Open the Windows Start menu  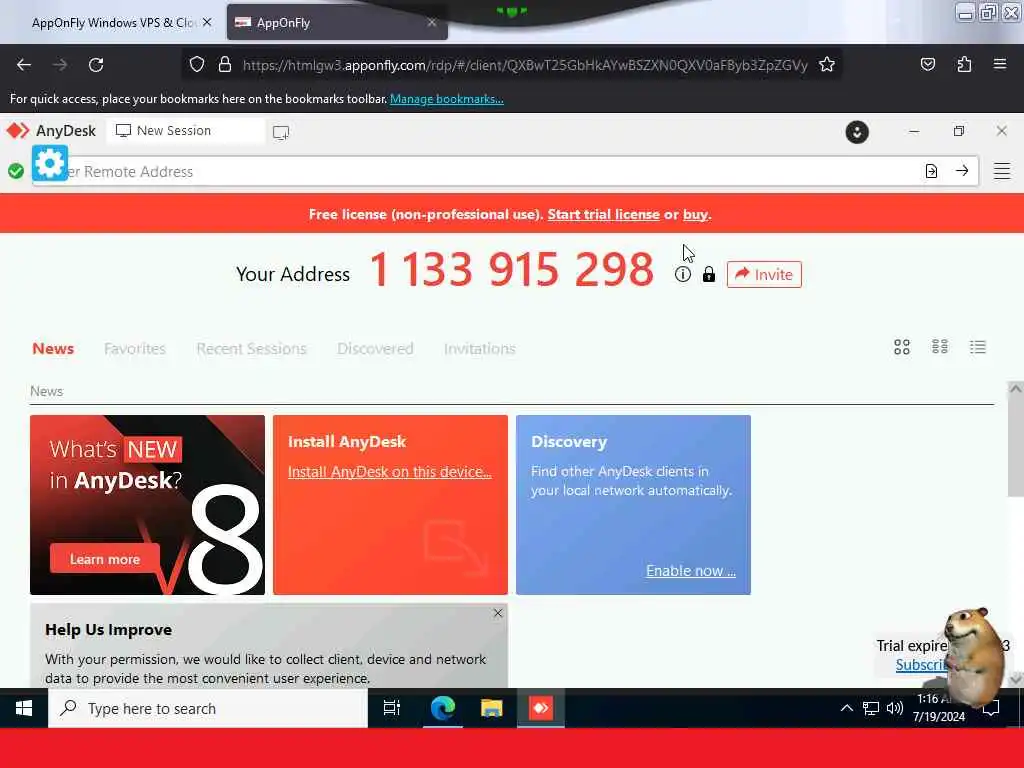pyautogui.click(x=24, y=709)
